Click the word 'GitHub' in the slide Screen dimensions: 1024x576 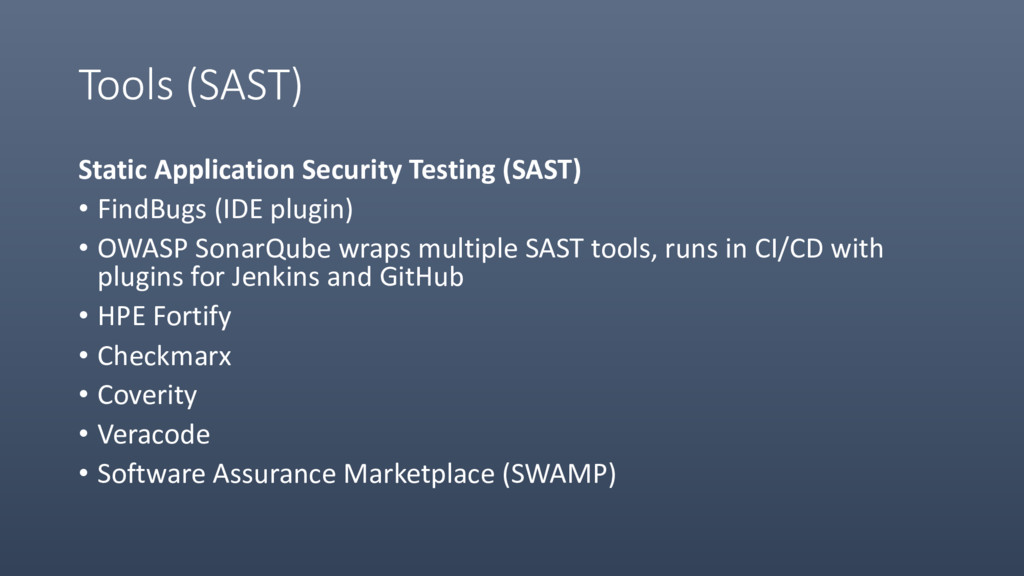(422, 277)
